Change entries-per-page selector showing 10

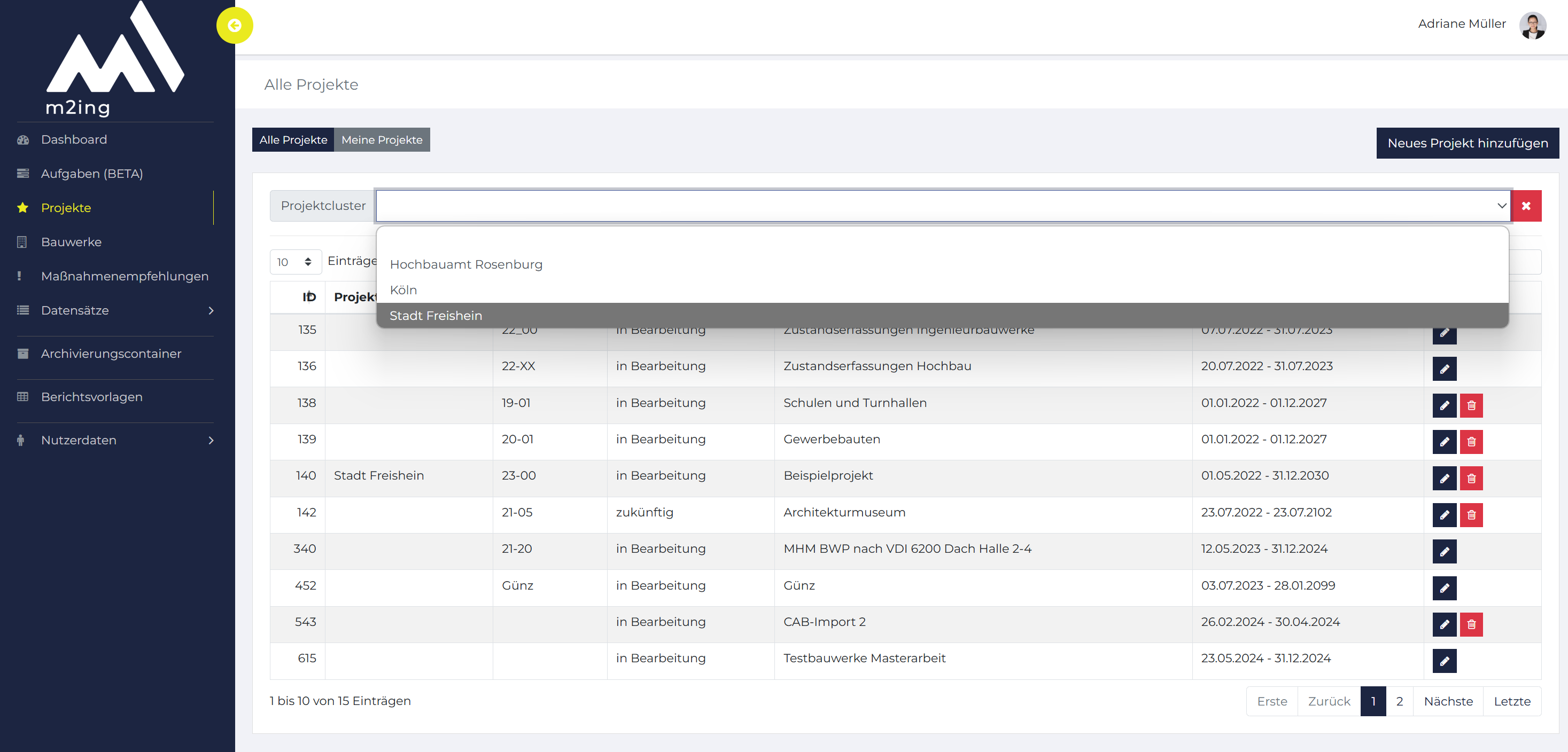tap(295, 262)
